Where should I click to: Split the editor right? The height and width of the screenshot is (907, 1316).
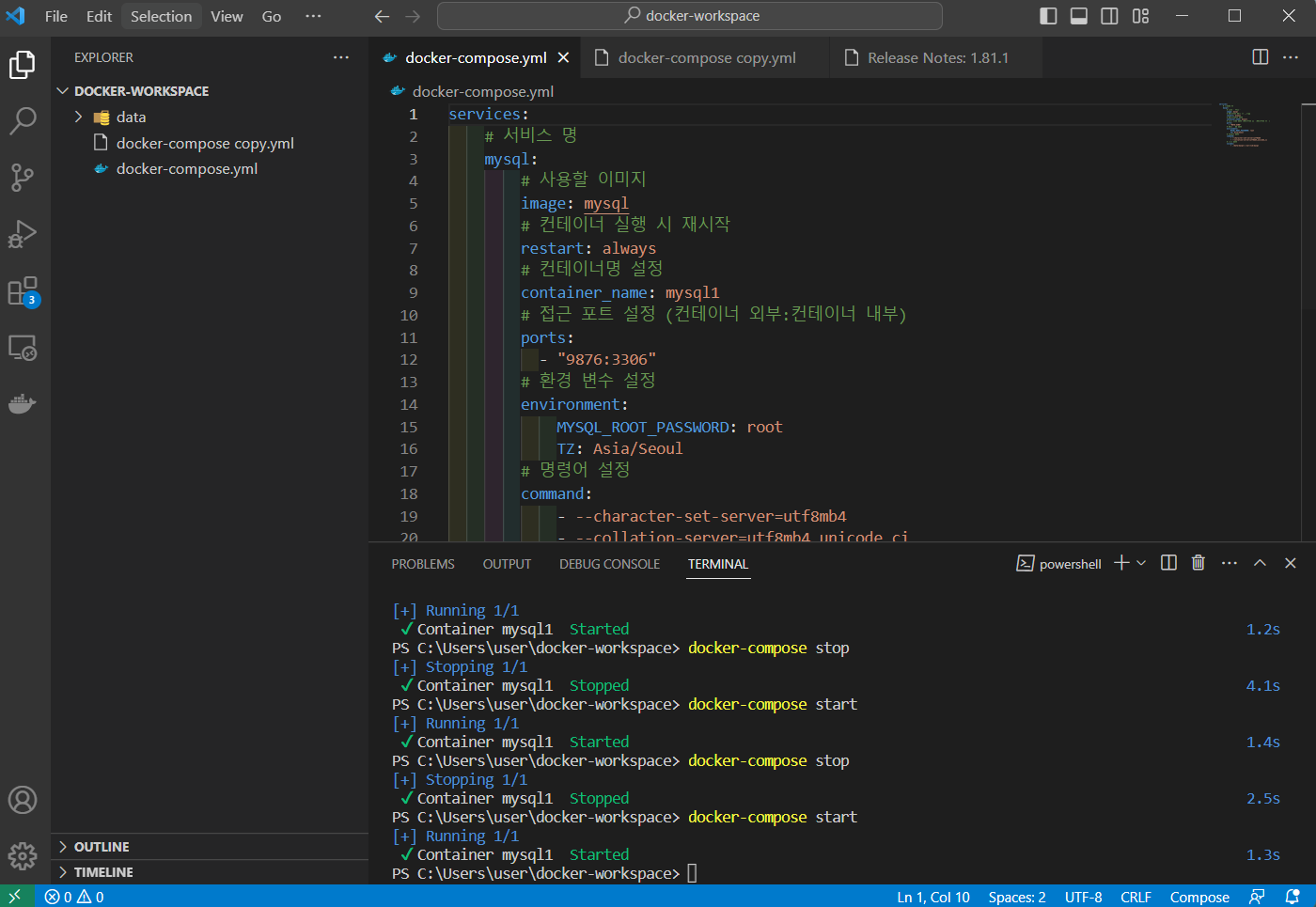click(1261, 57)
